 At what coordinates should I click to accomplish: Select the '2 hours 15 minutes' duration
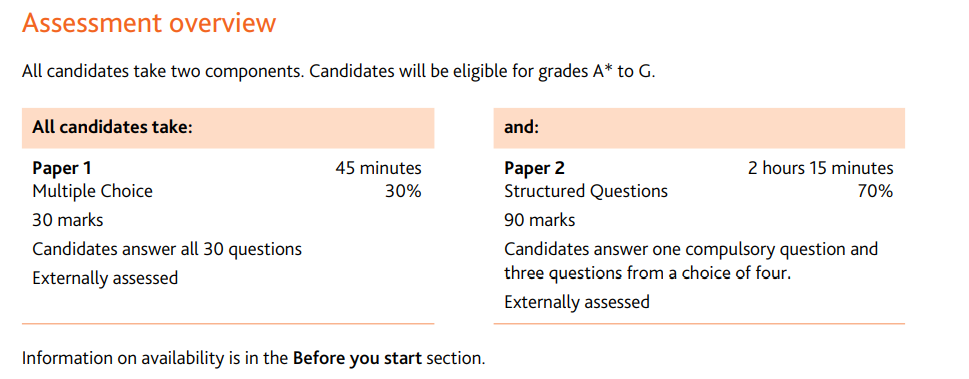[820, 168]
